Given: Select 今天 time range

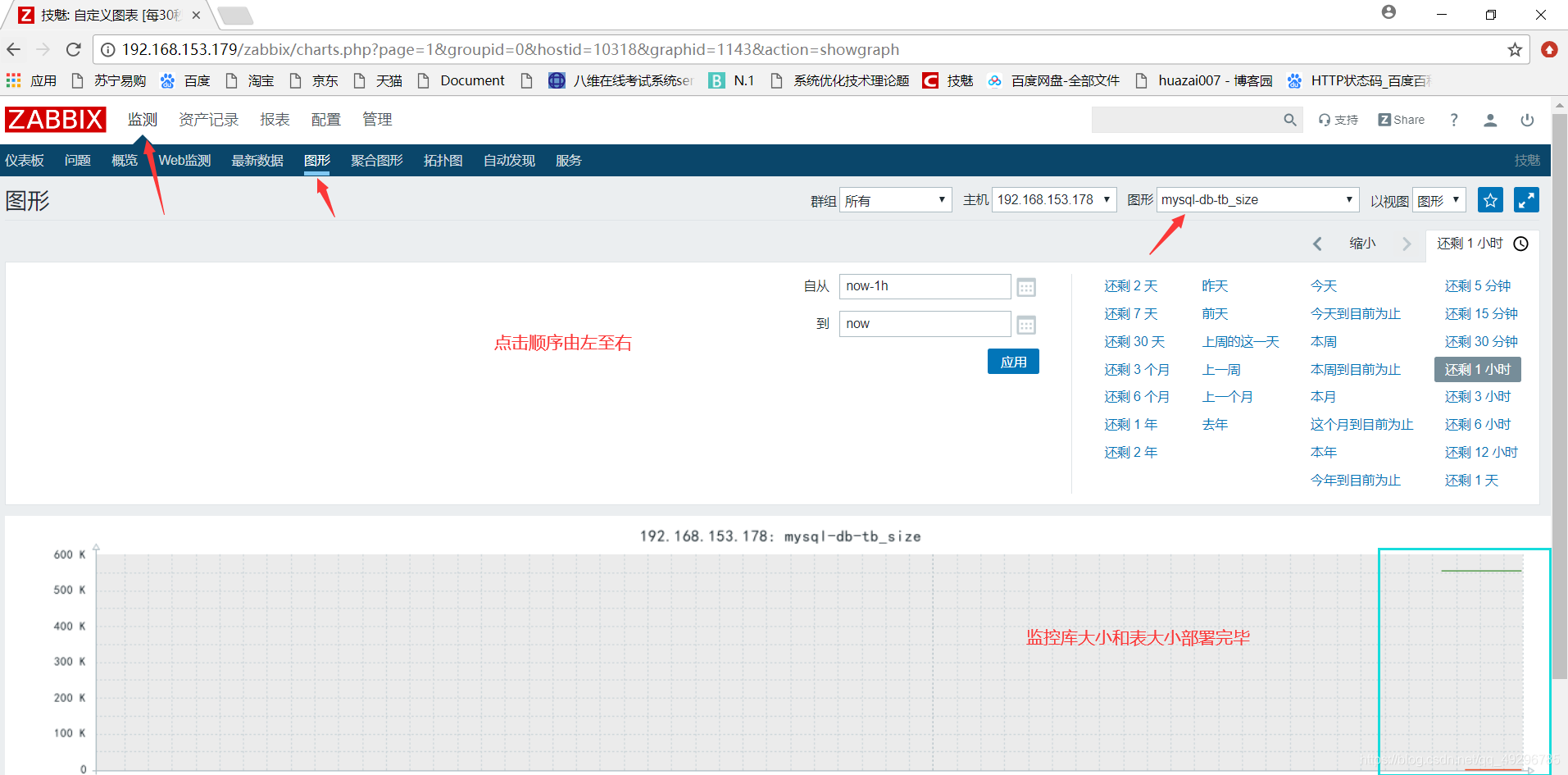Looking at the screenshot, I should 1324,286.
